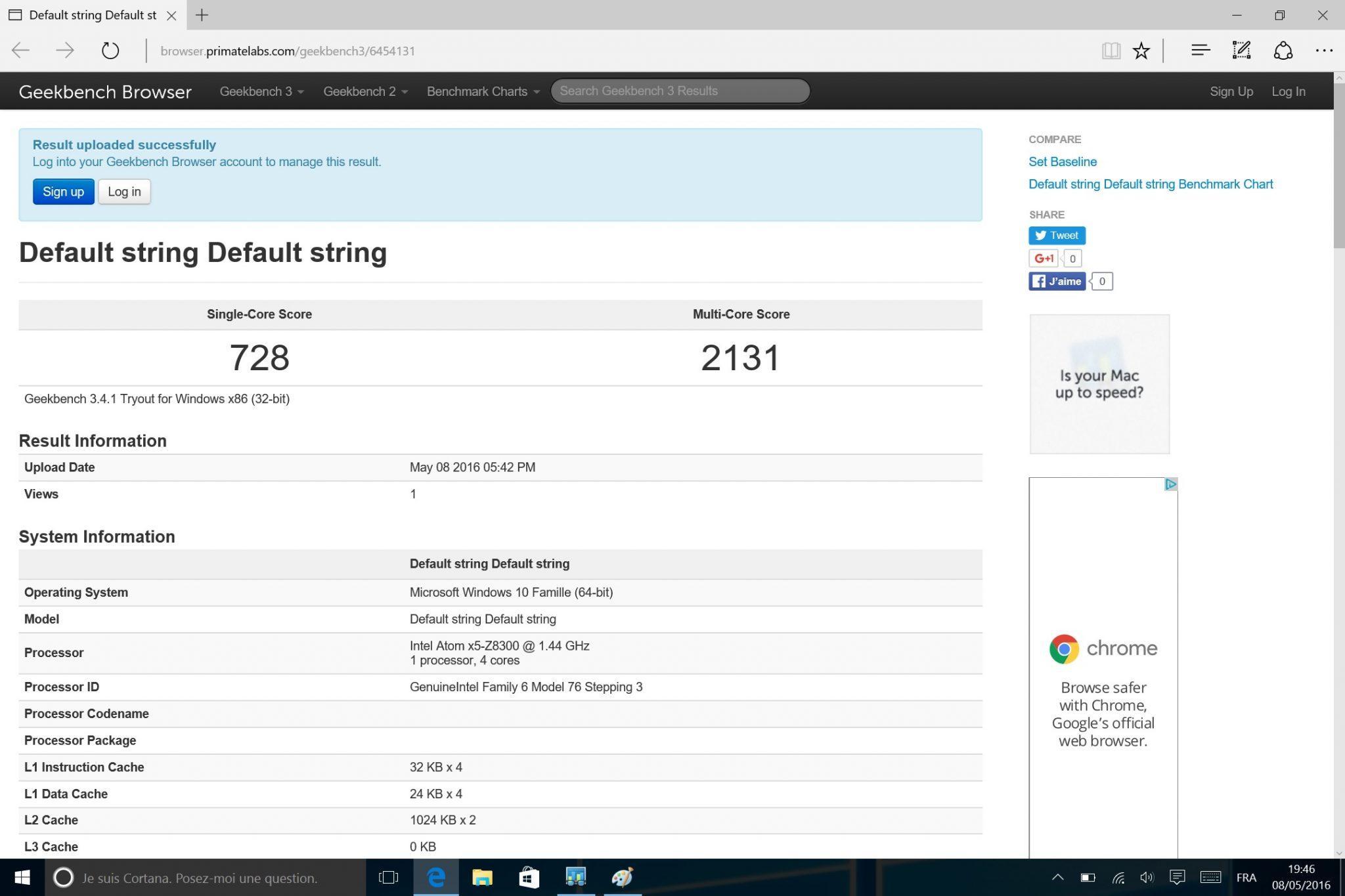Open a new browser tab

[x=202, y=15]
